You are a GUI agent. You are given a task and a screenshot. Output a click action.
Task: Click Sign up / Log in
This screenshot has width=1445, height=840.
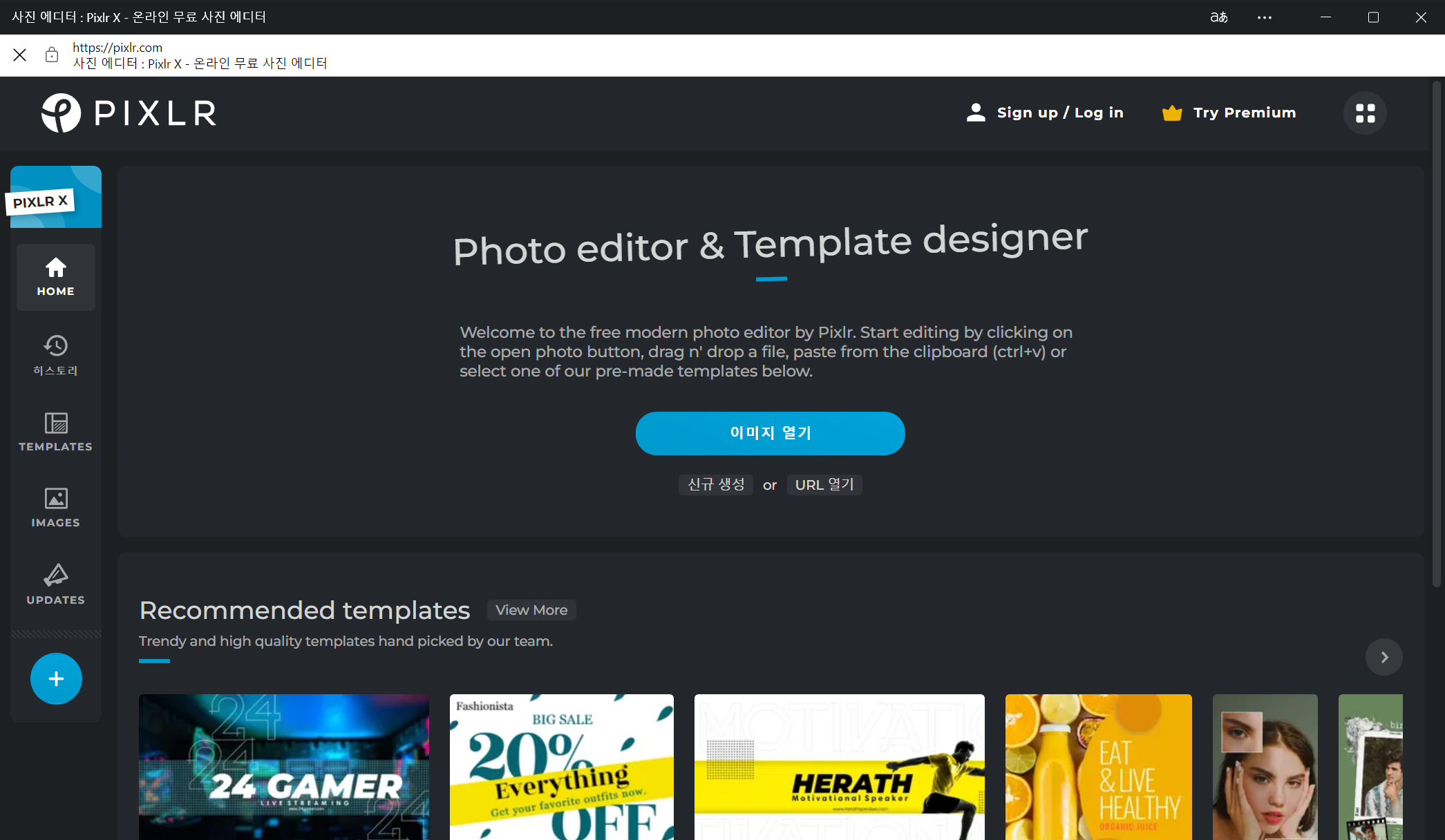(x=1045, y=113)
